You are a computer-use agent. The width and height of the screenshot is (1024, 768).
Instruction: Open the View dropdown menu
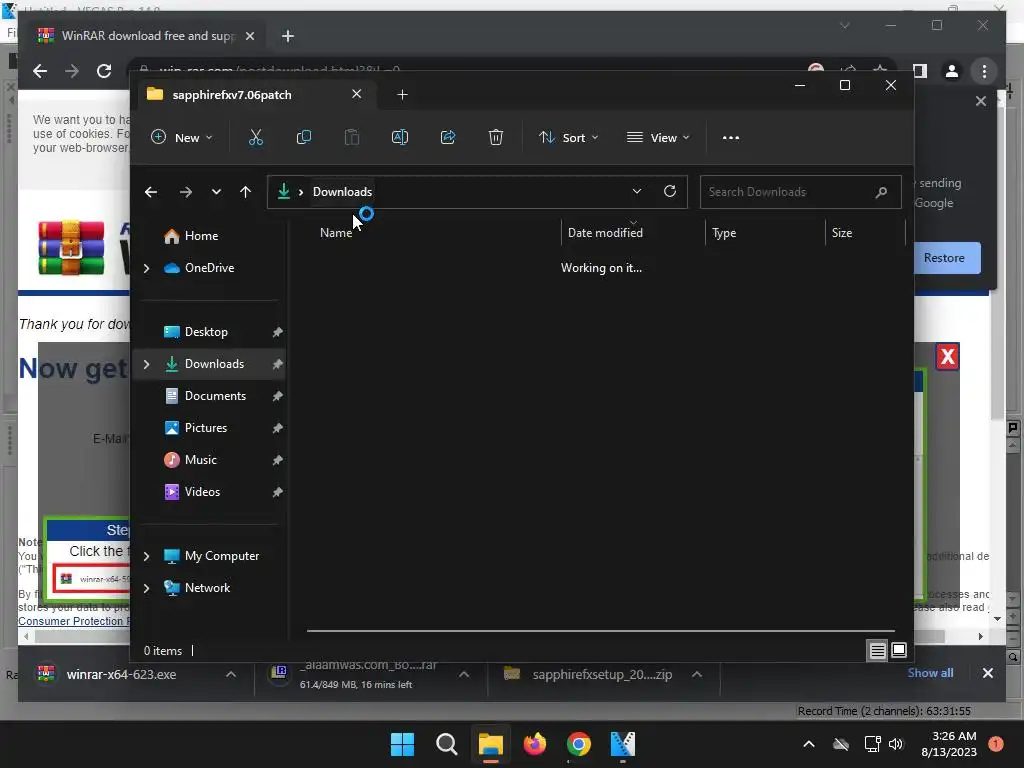[658, 138]
